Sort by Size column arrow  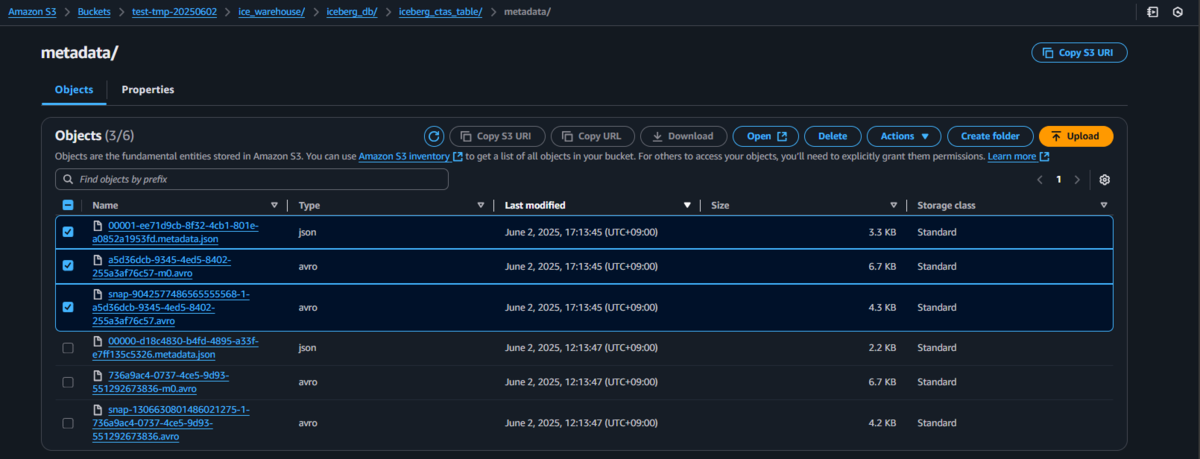click(x=893, y=205)
